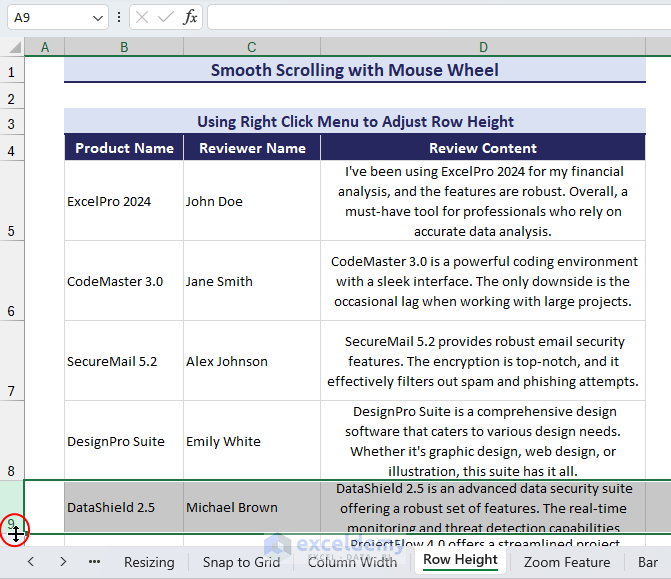The height and width of the screenshot is (579, 671).
Task: Click the Reviewer Name header cell
Action: [x=252, y=148]
